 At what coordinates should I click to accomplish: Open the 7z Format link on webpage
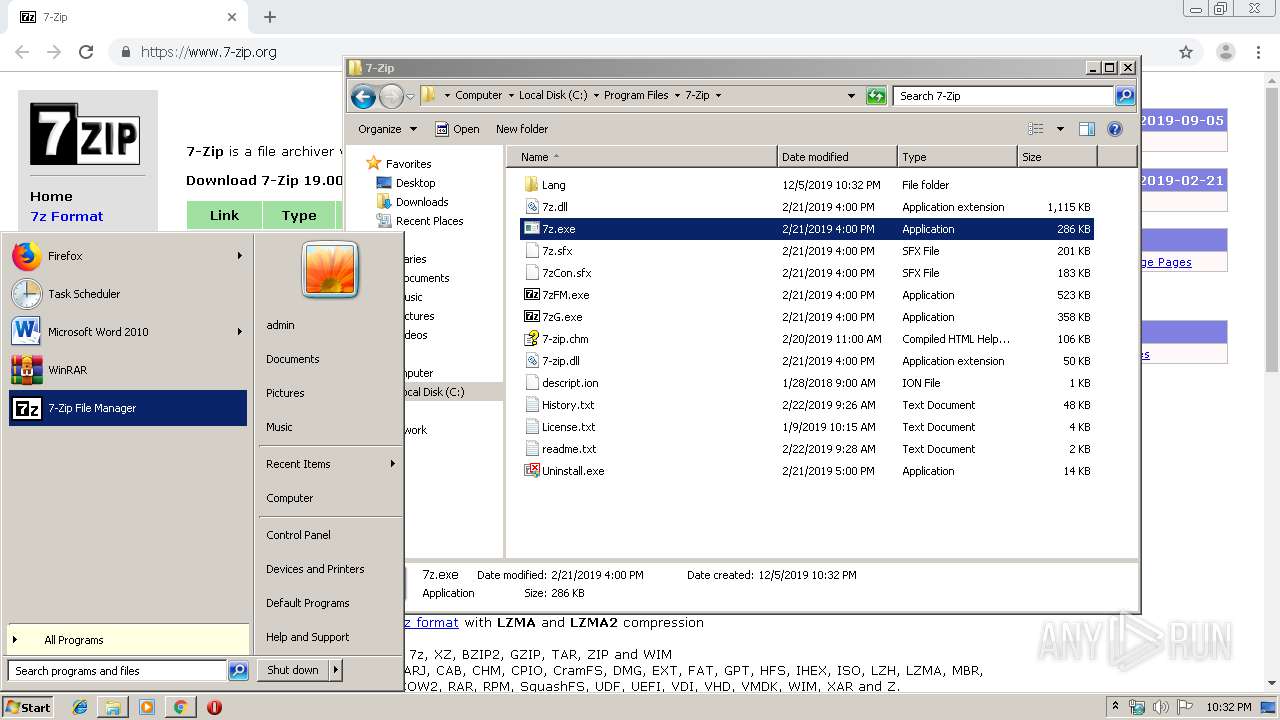pyautogui.click(x=67, y=216)
